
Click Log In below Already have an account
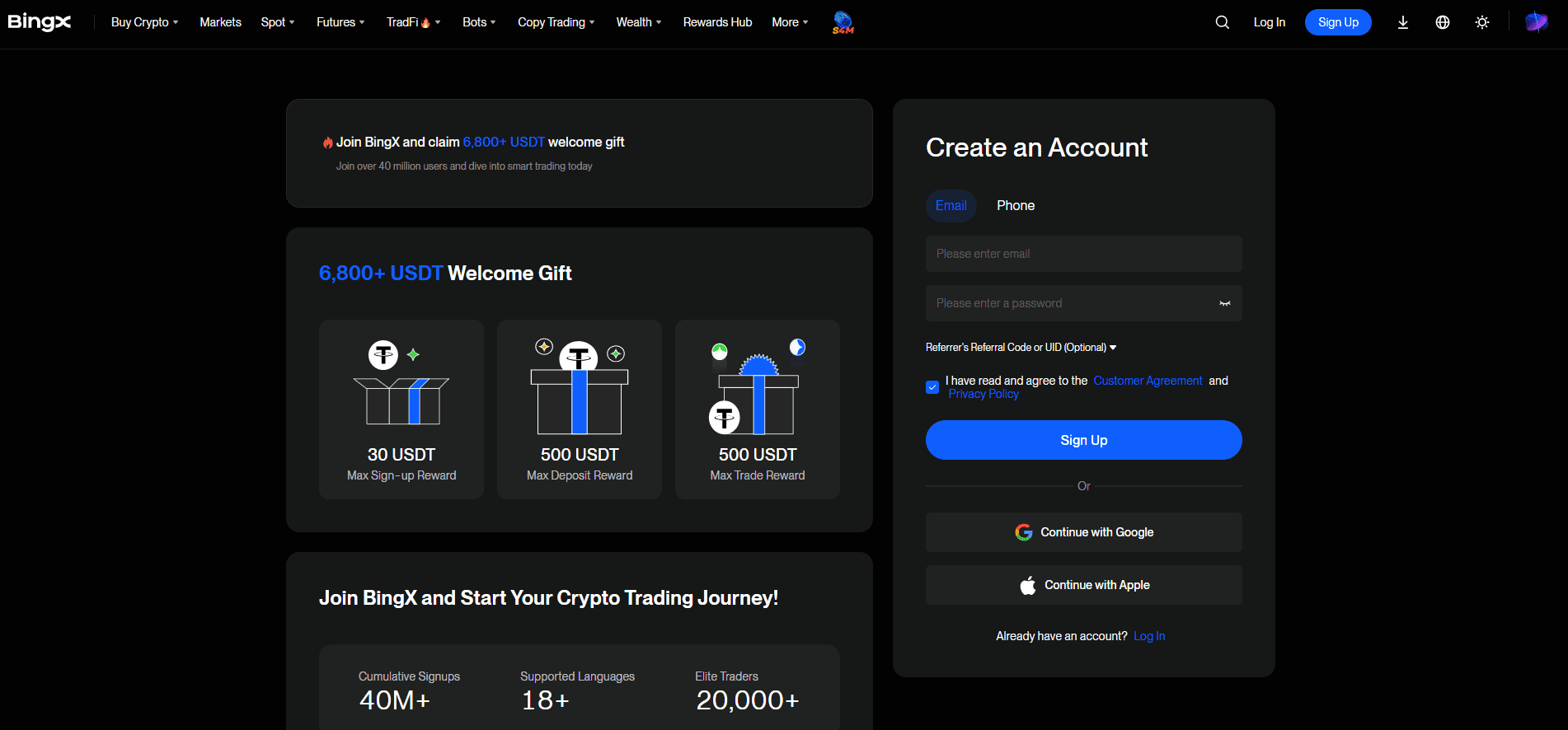click(x=1149, y=636)
